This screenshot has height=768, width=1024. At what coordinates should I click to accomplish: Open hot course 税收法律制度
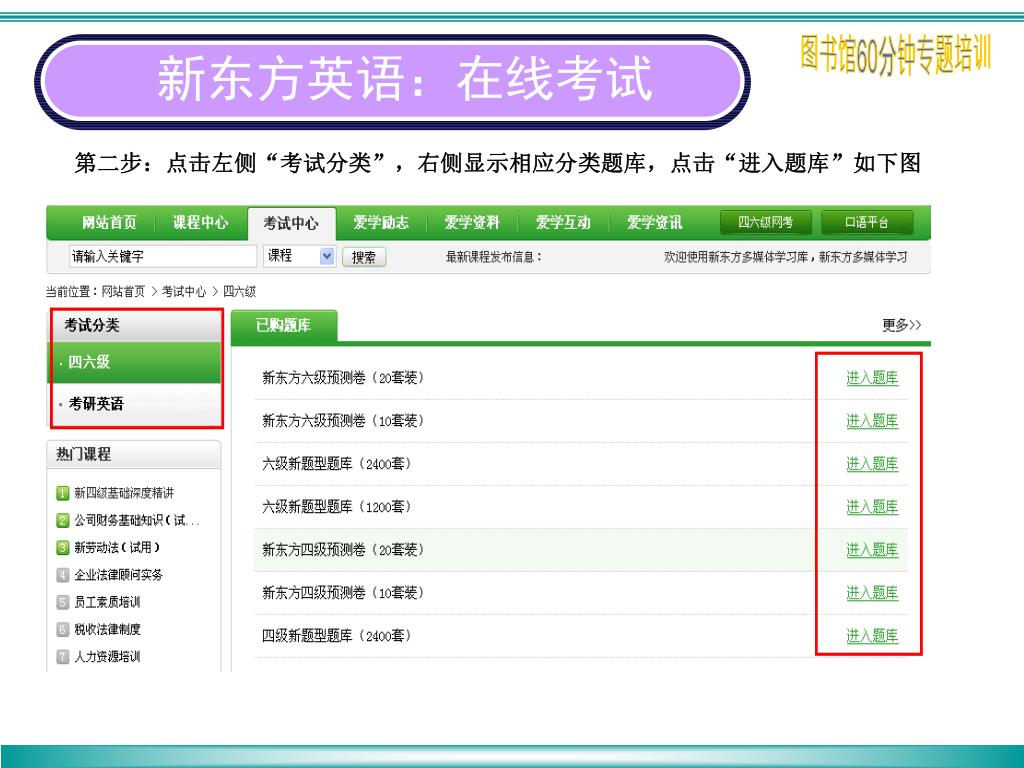coord(107,630)
